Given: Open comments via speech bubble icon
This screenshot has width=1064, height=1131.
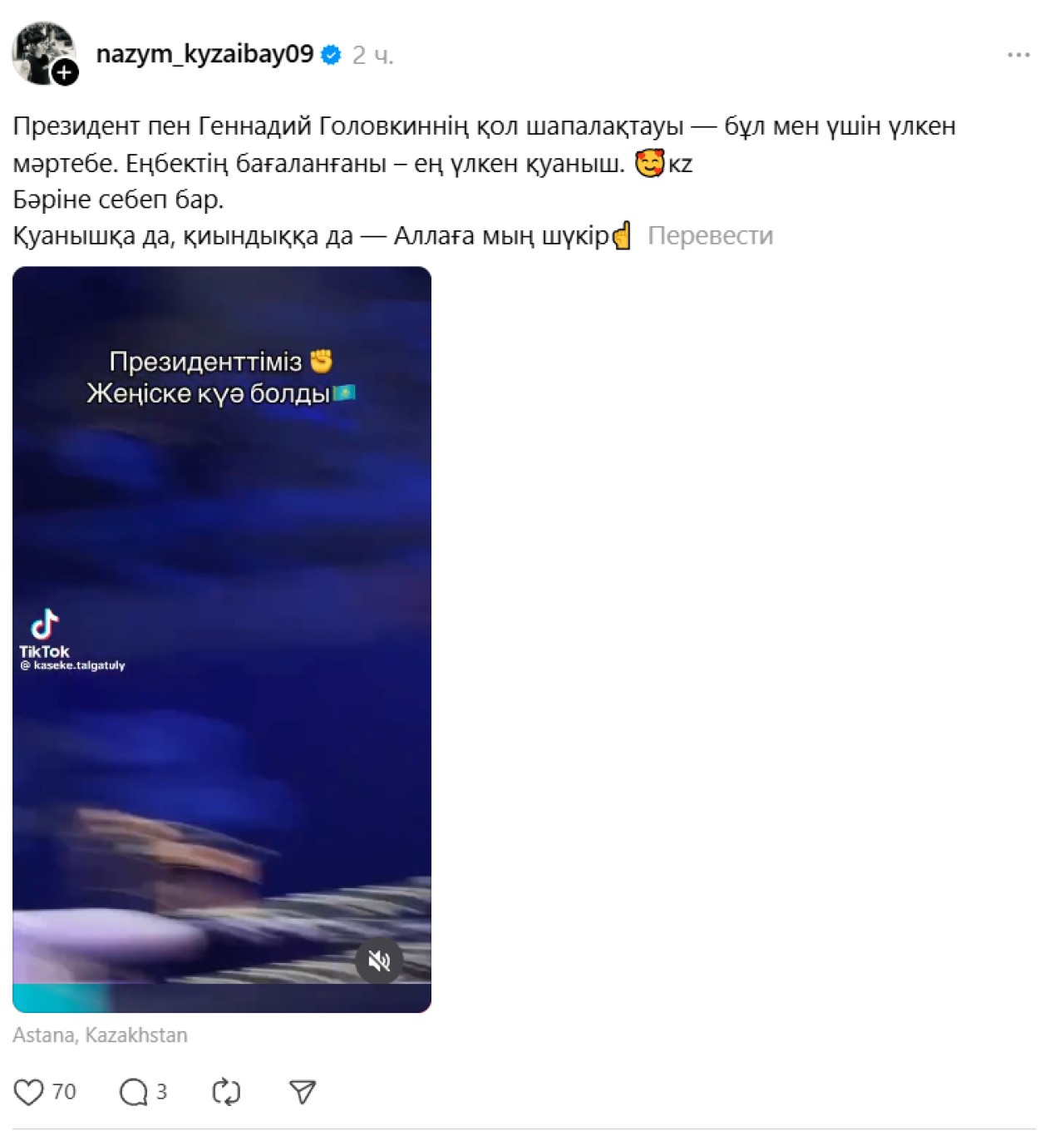Looking at the screenshot, I should click(133, 1092).
